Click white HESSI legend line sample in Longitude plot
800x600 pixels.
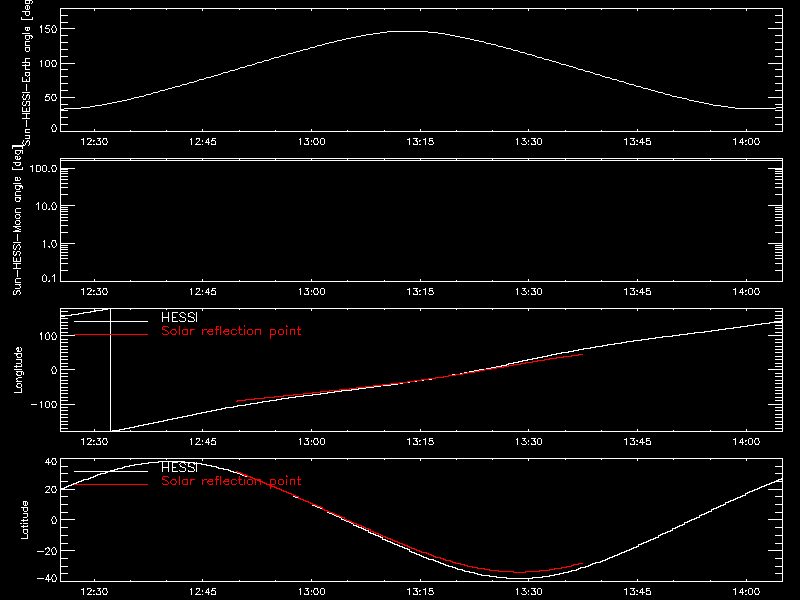pos(111,321)
